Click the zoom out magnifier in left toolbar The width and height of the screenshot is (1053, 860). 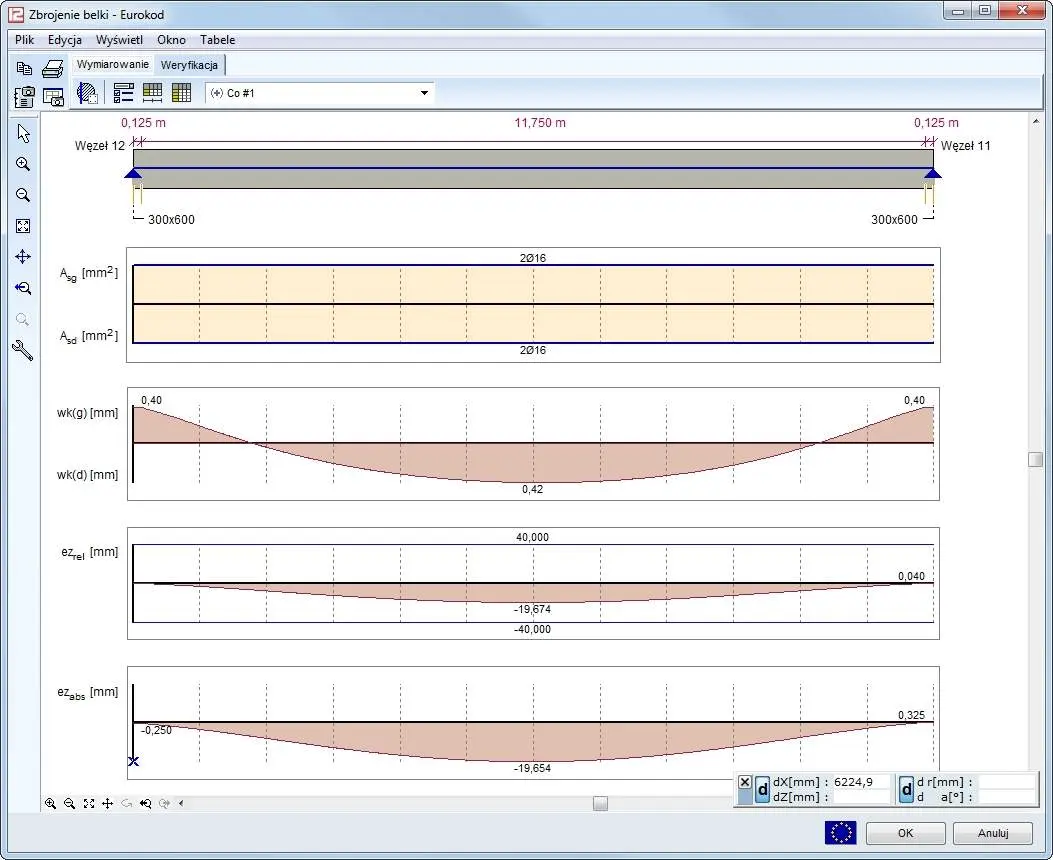pos(23,196)
